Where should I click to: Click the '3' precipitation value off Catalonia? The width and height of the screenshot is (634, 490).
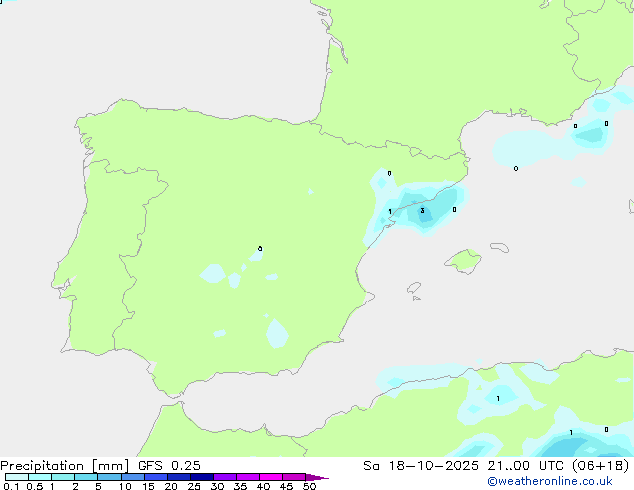pyautogui.click(x=422, y=211)
